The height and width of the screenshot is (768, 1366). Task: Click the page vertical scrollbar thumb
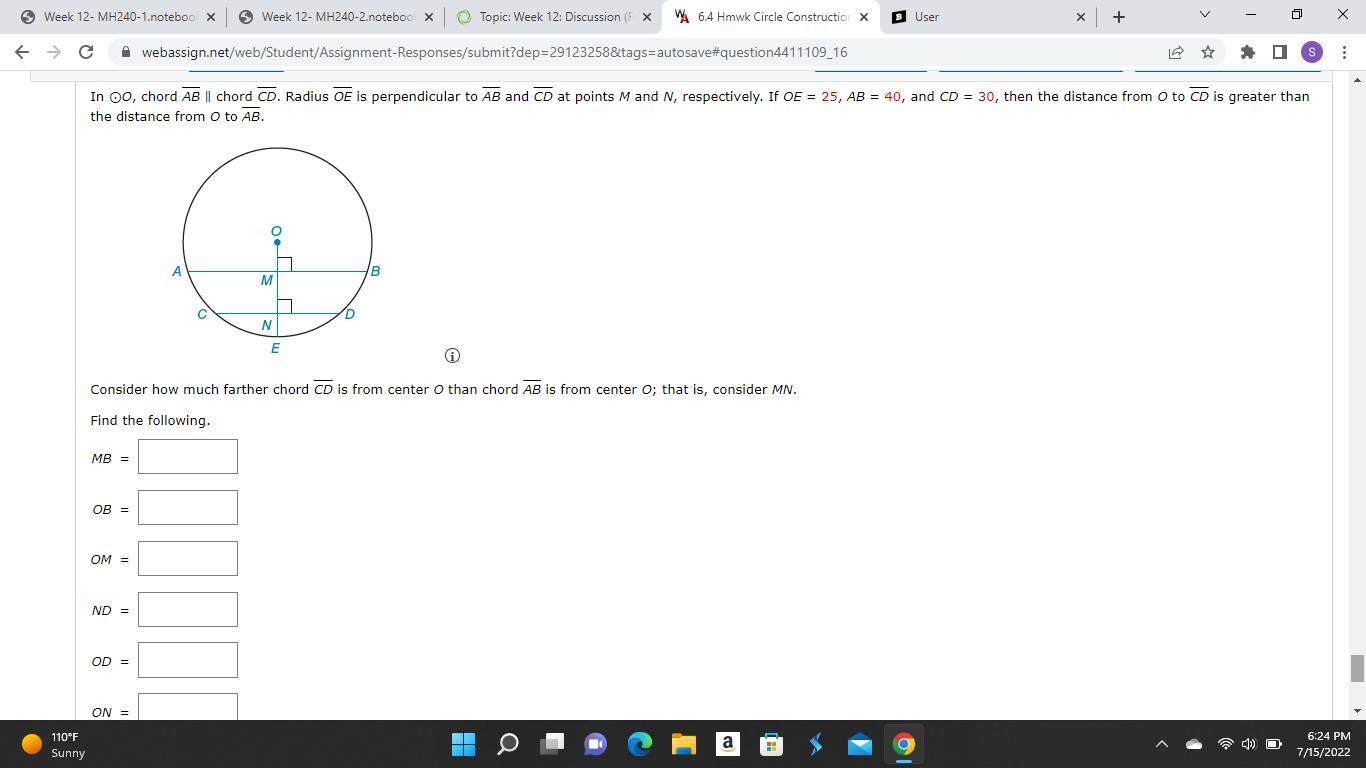pos(1357,668)
